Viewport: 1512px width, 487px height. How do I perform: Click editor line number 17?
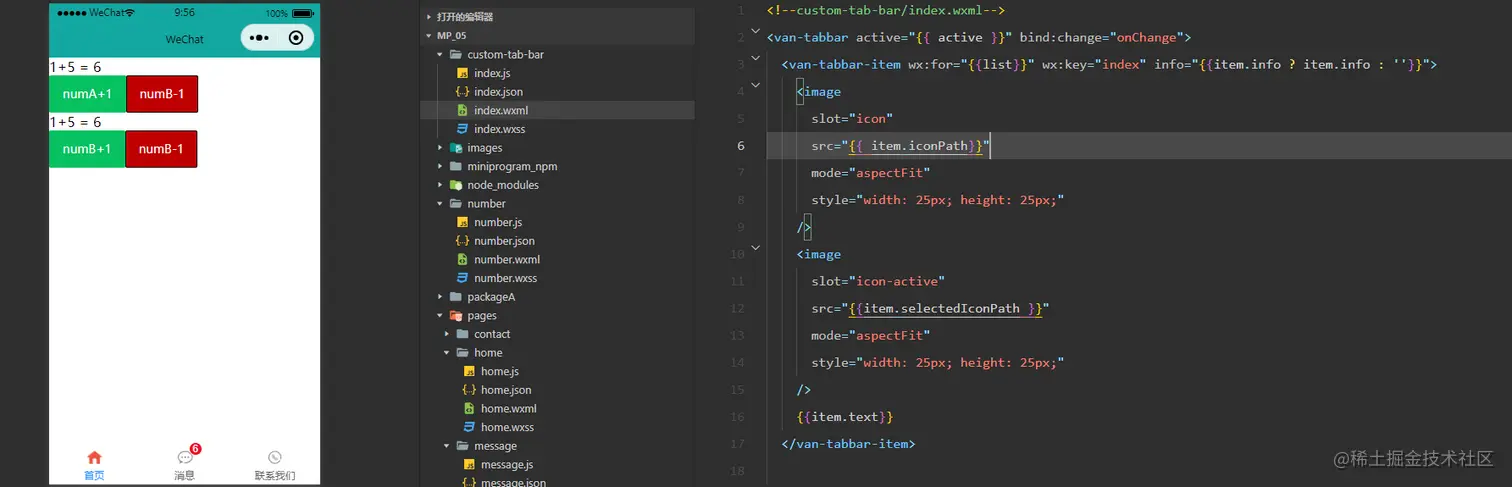738,443
